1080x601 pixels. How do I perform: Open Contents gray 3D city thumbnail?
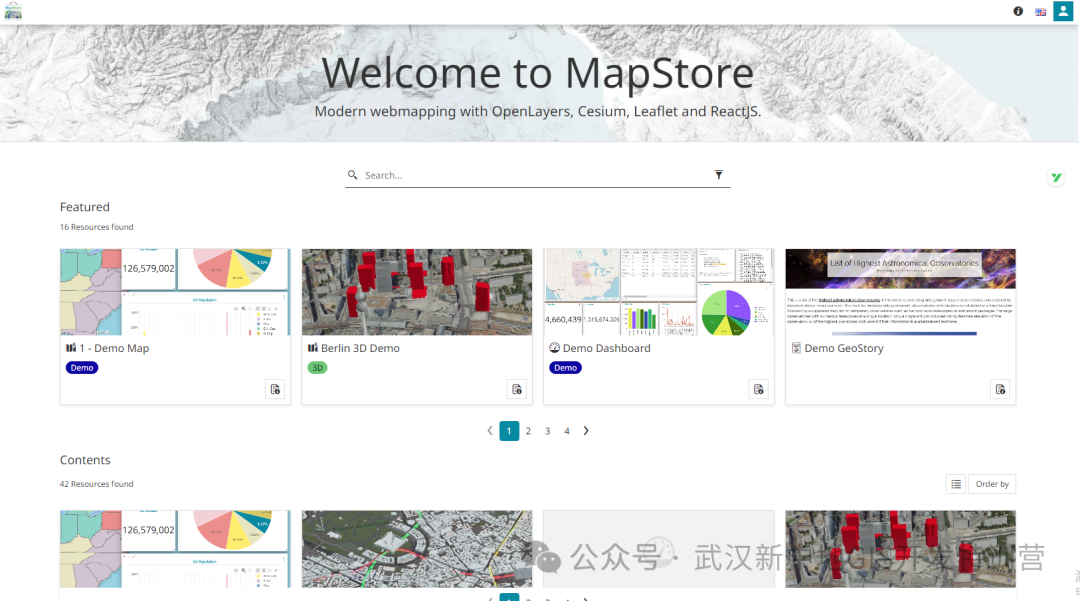(417, 549)
